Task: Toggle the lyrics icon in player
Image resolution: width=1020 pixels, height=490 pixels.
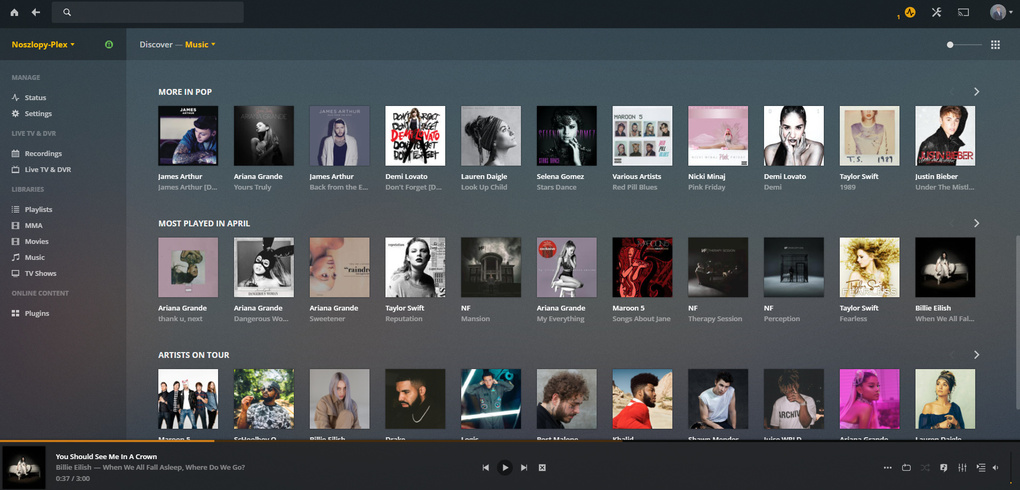Action: click(944, 467)
